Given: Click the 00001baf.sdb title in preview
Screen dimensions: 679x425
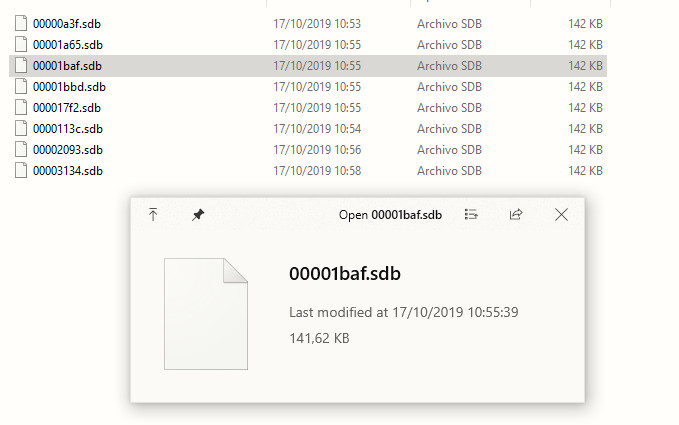Looking at the screenshot, I should click(x=345, y=274).
